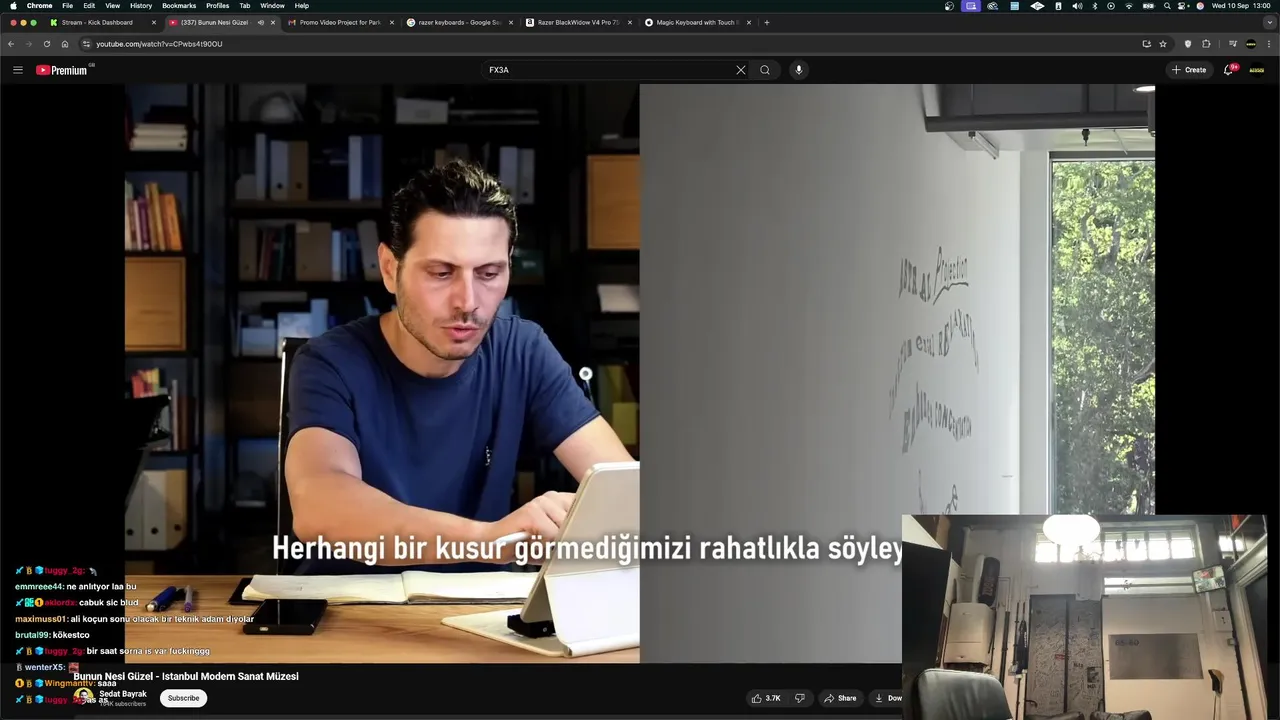Open Sedat Bayrak channel name link
1280x720 pixels.
[123, 694]
